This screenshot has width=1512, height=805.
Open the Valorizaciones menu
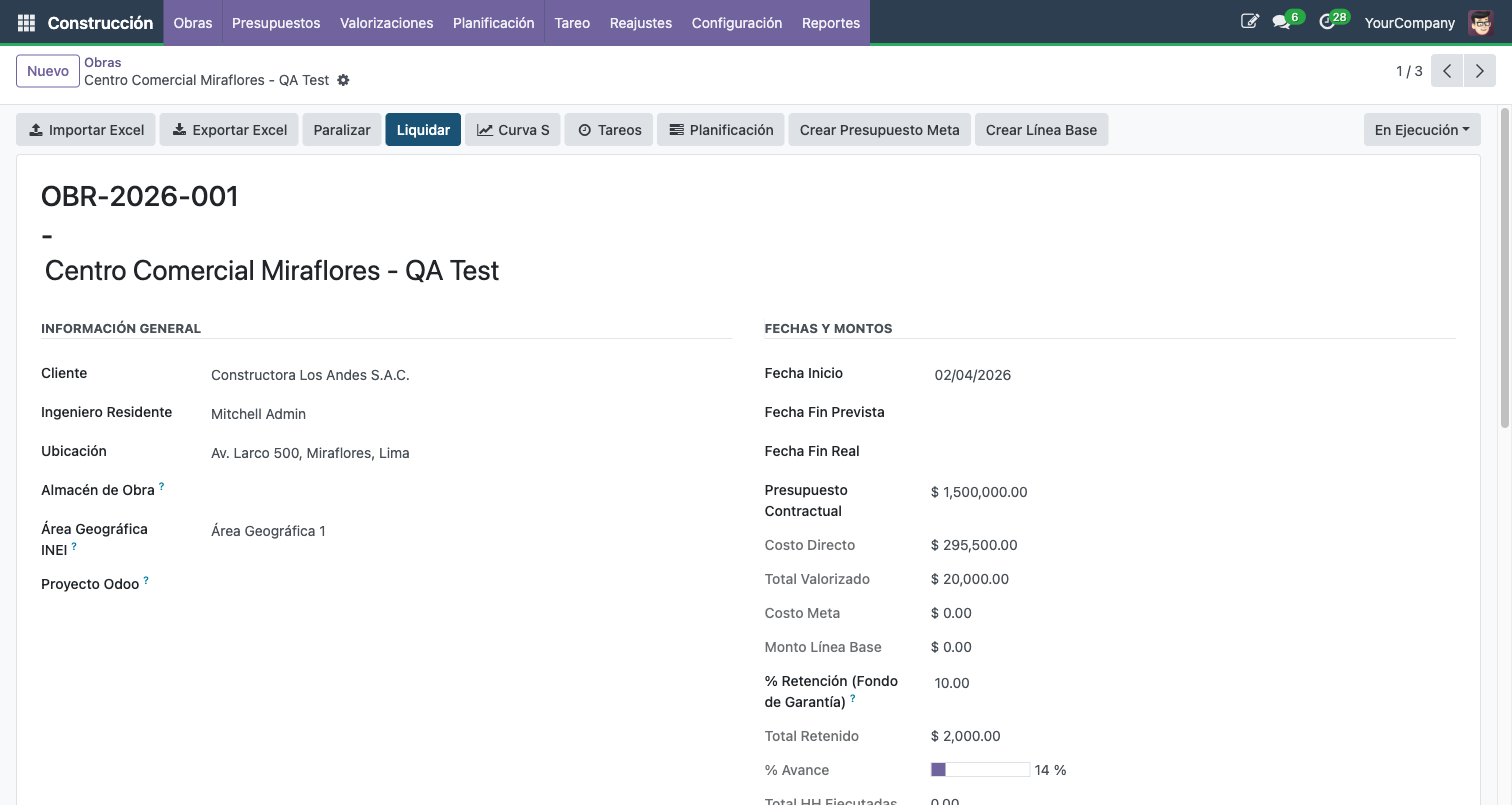[386, 23]
